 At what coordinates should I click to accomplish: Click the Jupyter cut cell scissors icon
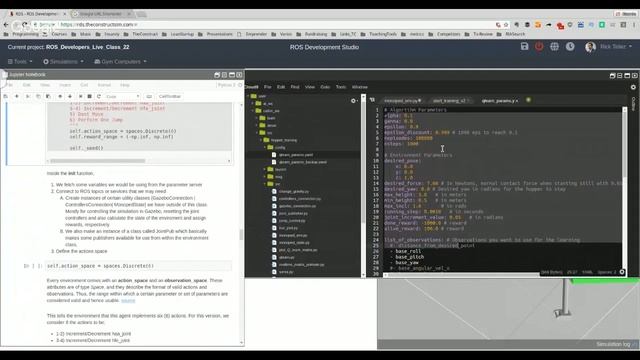[28, 96]
